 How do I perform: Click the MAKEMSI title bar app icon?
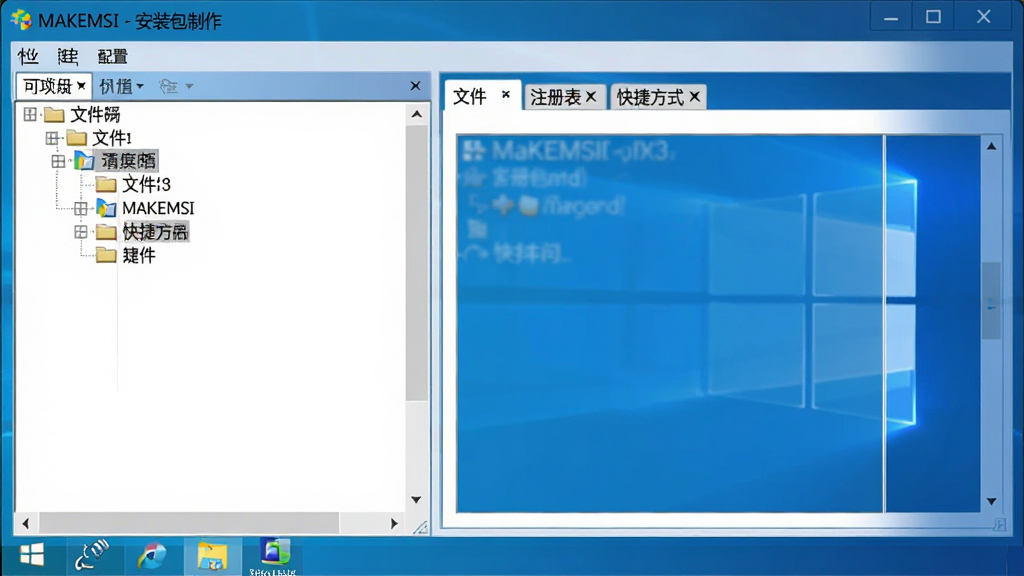22,20
